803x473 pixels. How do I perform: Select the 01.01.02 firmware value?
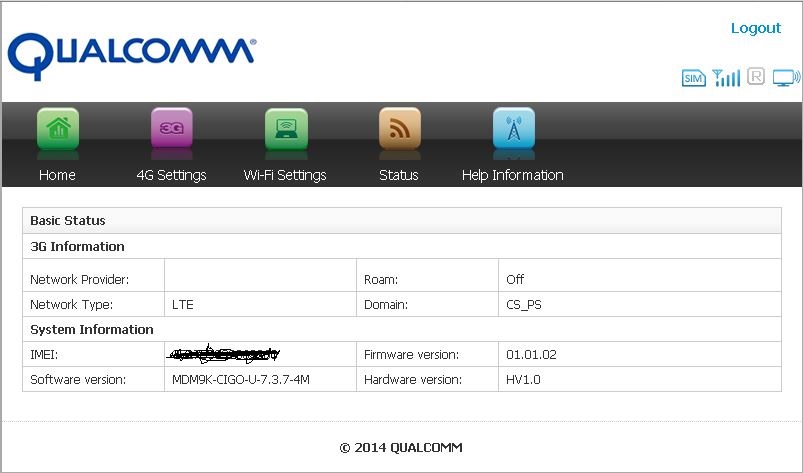click(x=531, y=355)
